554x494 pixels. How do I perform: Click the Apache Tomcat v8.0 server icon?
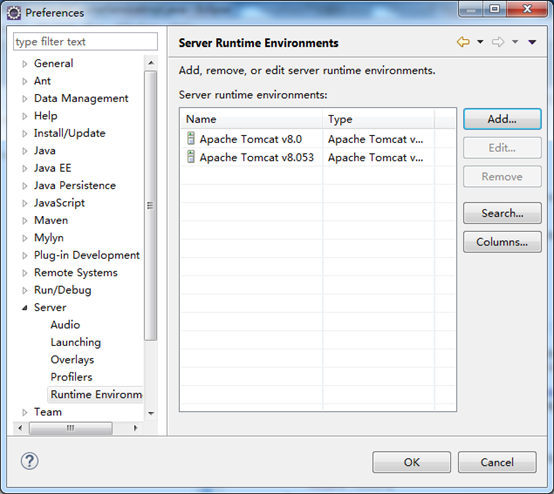[191, 138]
